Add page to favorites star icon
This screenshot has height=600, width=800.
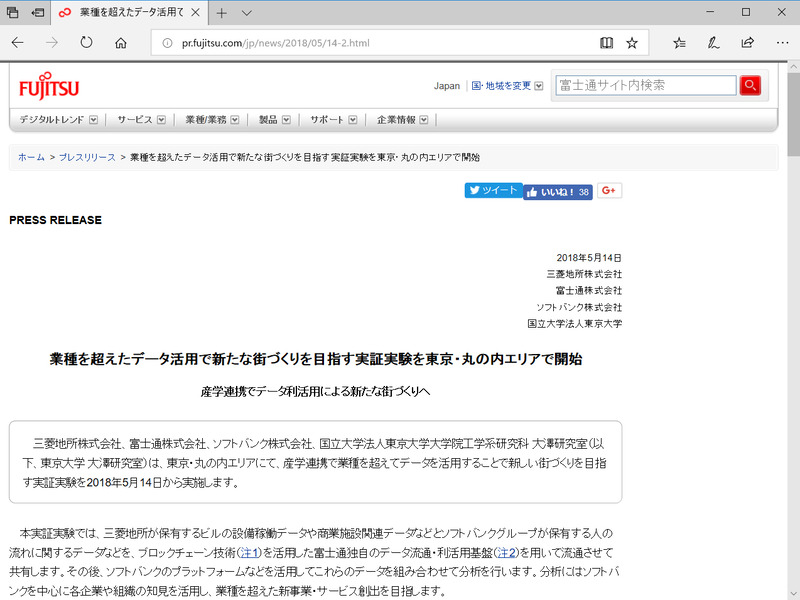pos(632,43)
